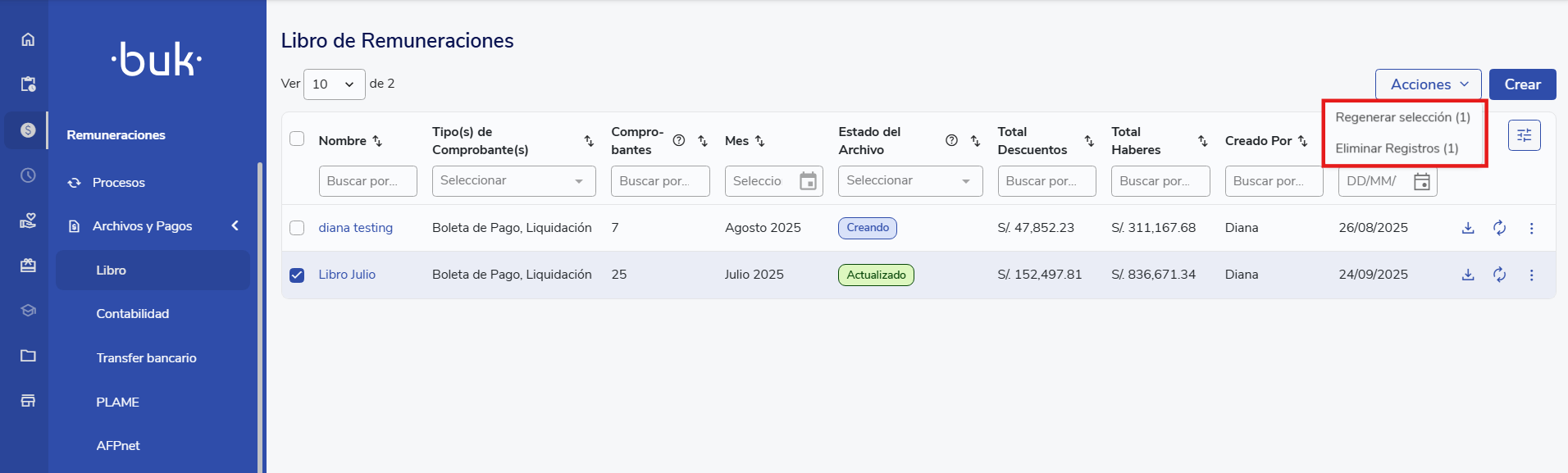The height and width of the screenshot is (473, 1568).
Task: Choose Regenerar selección (1) from the menu
Action: 1402,117
